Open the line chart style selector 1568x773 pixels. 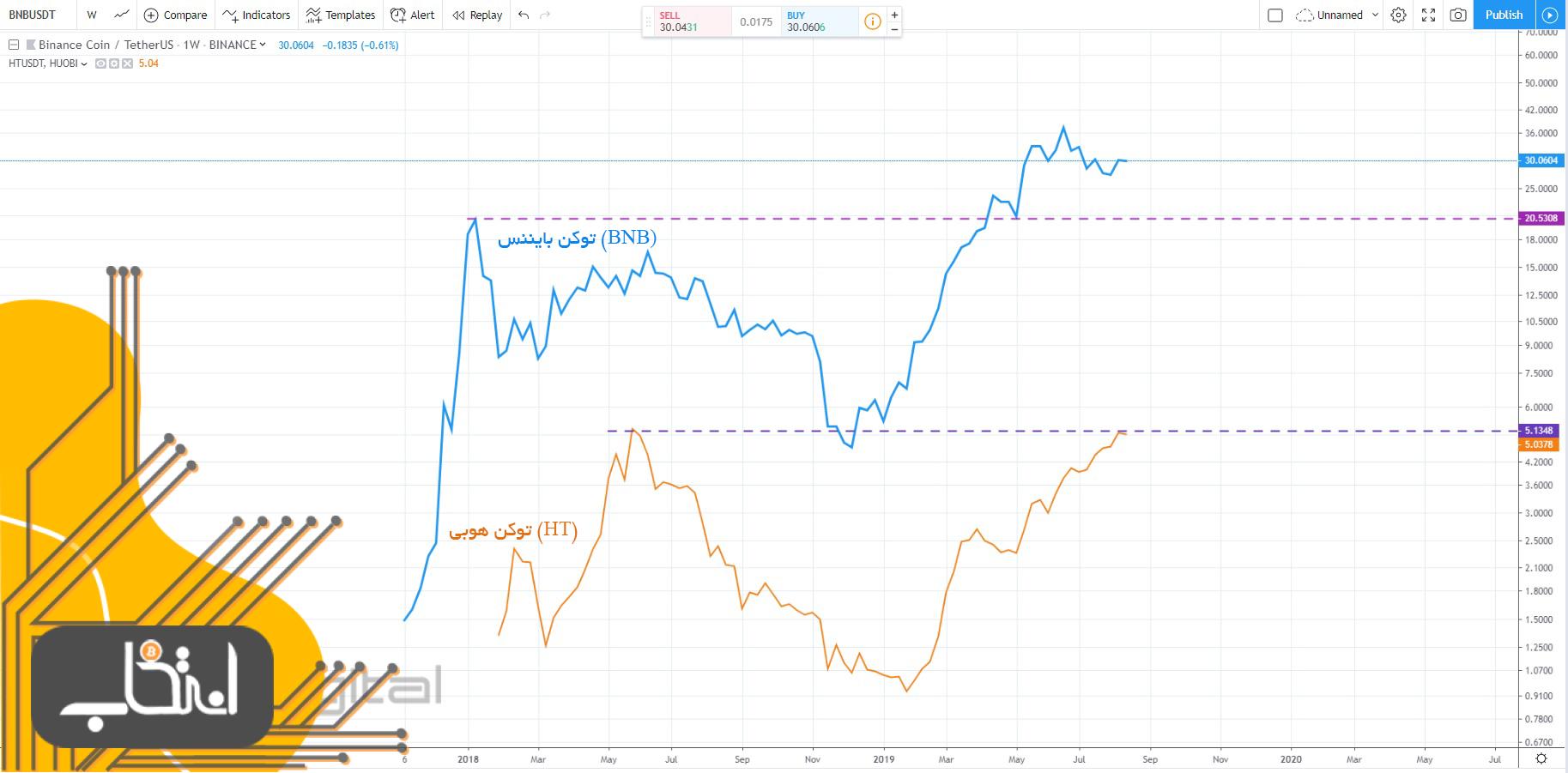point(121,15)
